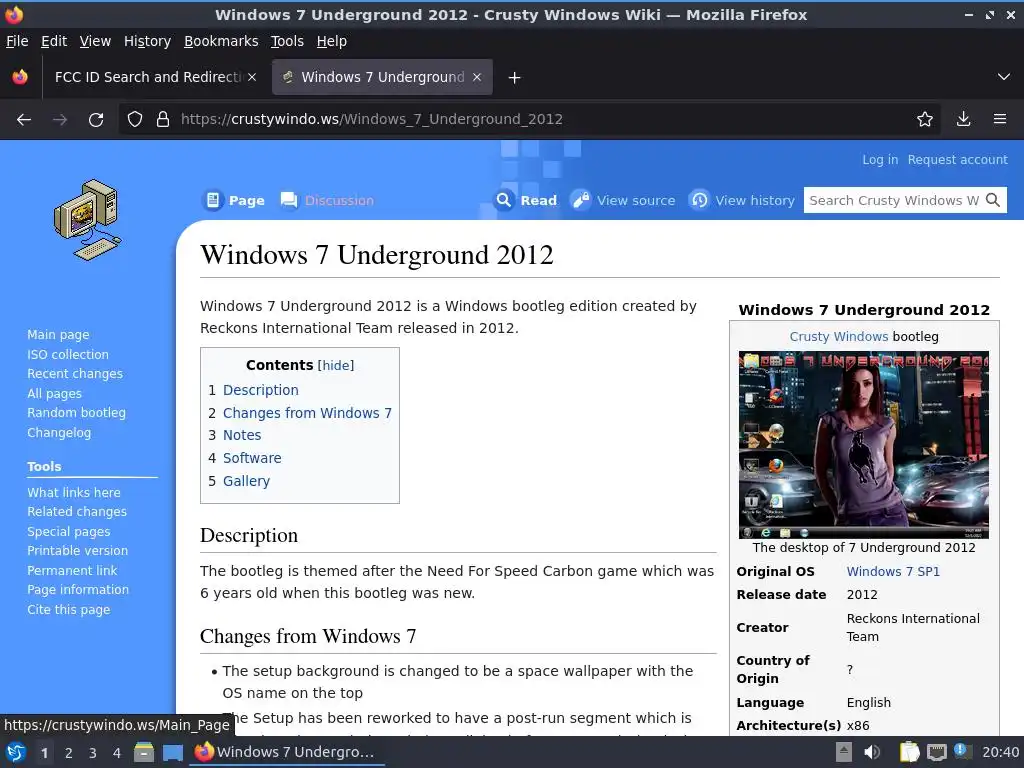Reload the page with the refresh icon
This screenshot has width=1024, height=768.
click(x=96, y=120)
